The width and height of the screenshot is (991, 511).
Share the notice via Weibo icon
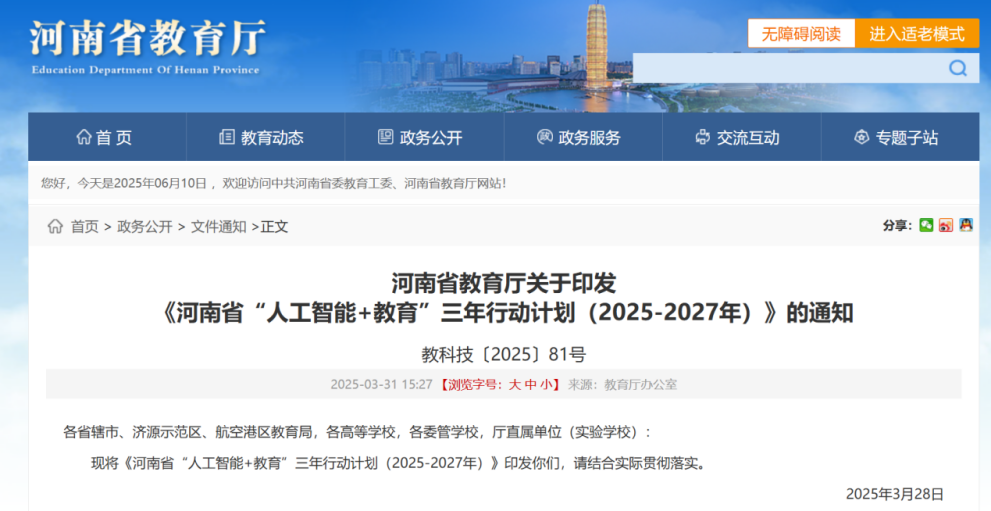(946, 225)
